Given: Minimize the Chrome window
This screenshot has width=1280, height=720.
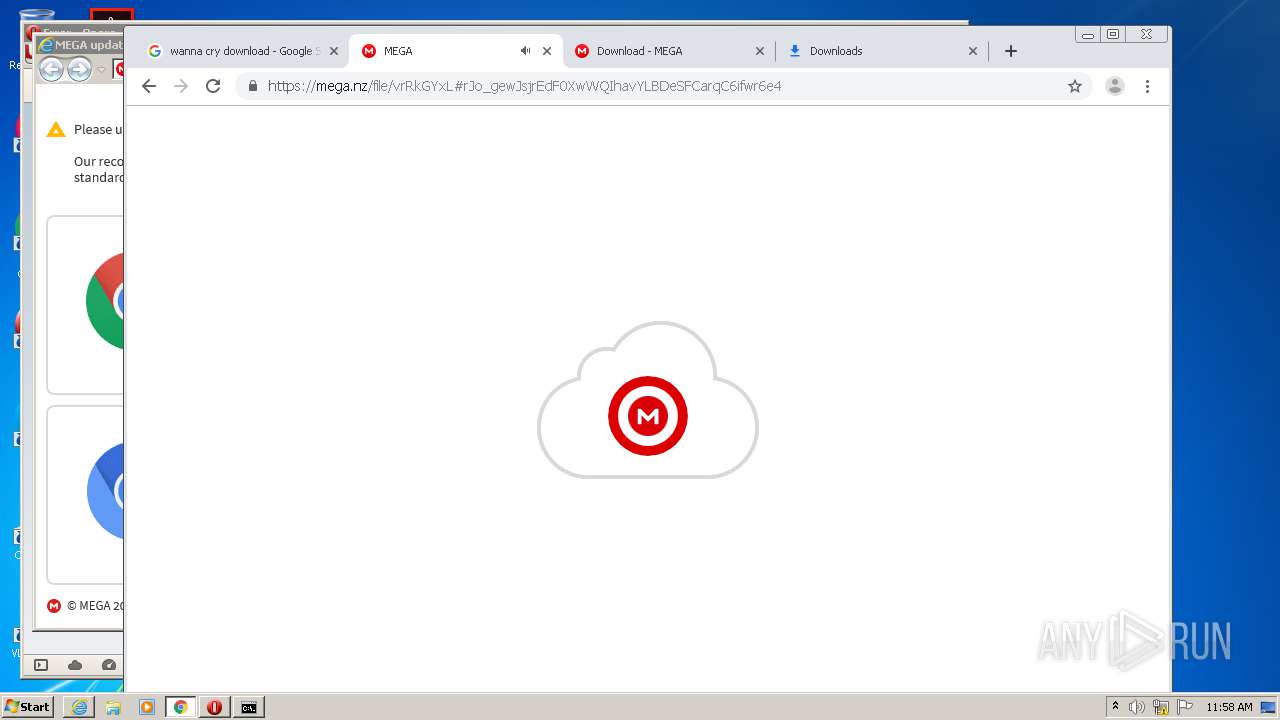Looking at the screenshot, I should [1088, 34].
